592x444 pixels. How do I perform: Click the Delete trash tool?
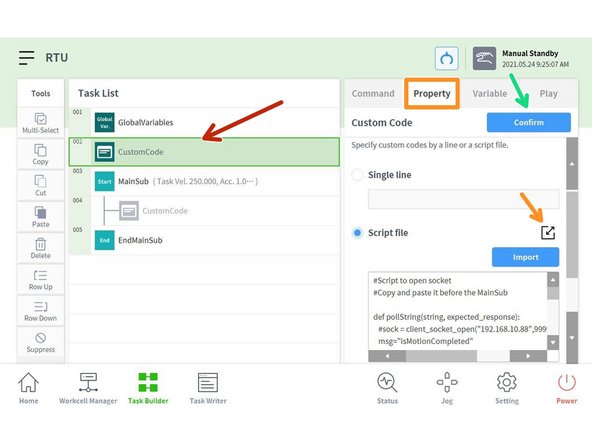tap(40, 248)
